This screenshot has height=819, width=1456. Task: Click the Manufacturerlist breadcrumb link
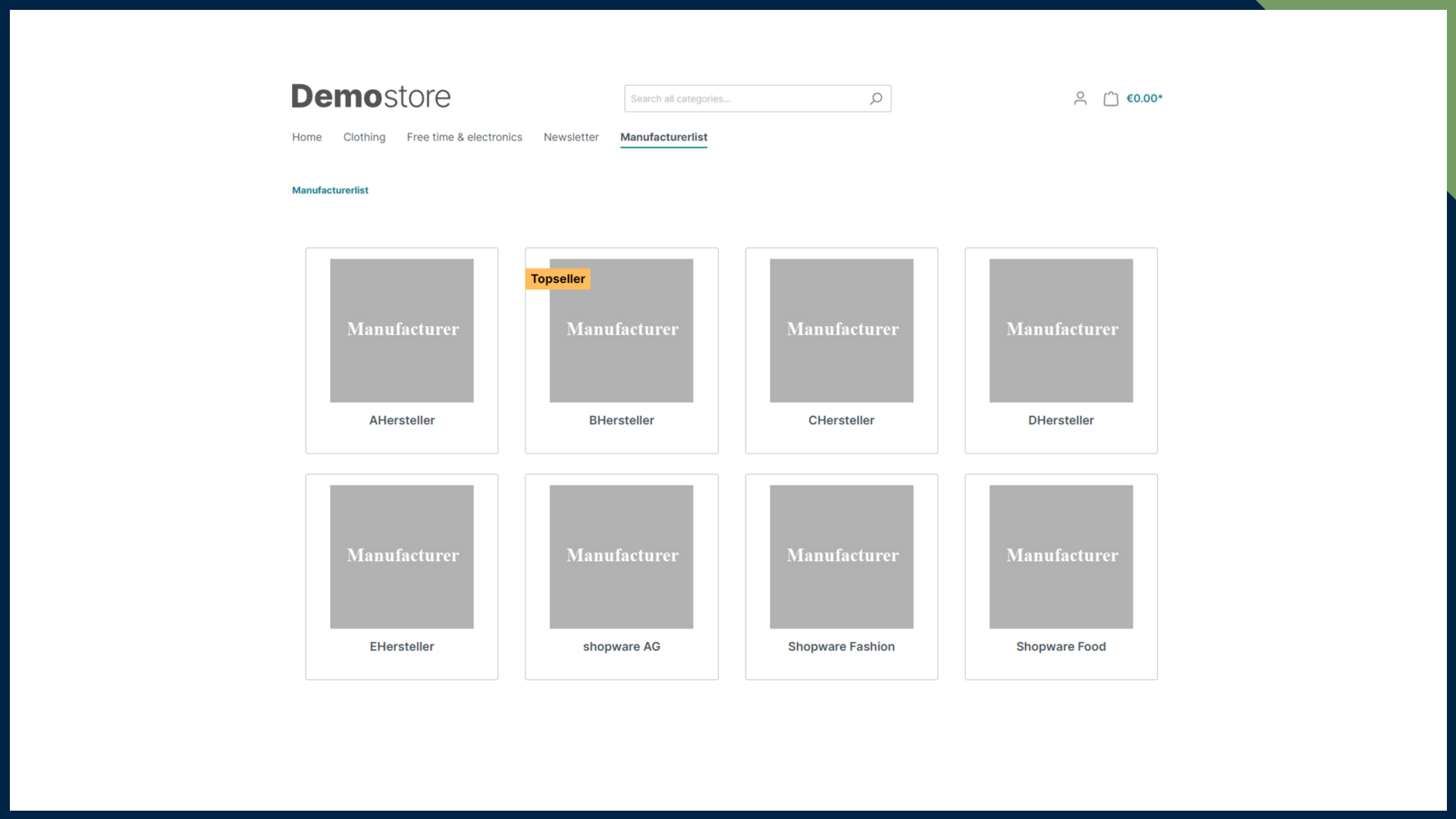click(330, 190)
